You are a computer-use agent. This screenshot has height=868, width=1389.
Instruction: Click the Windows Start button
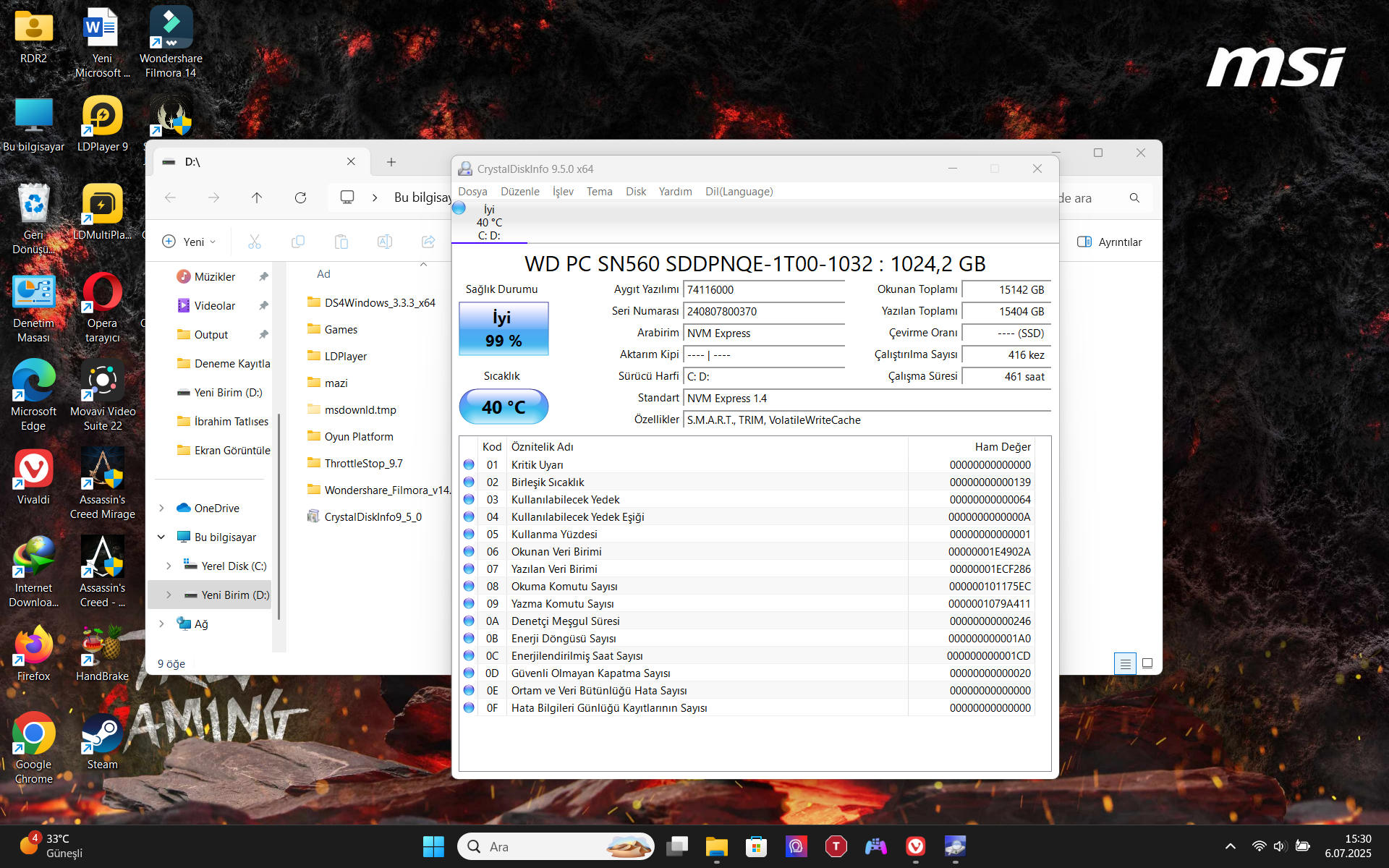click(x=433, y=846)
